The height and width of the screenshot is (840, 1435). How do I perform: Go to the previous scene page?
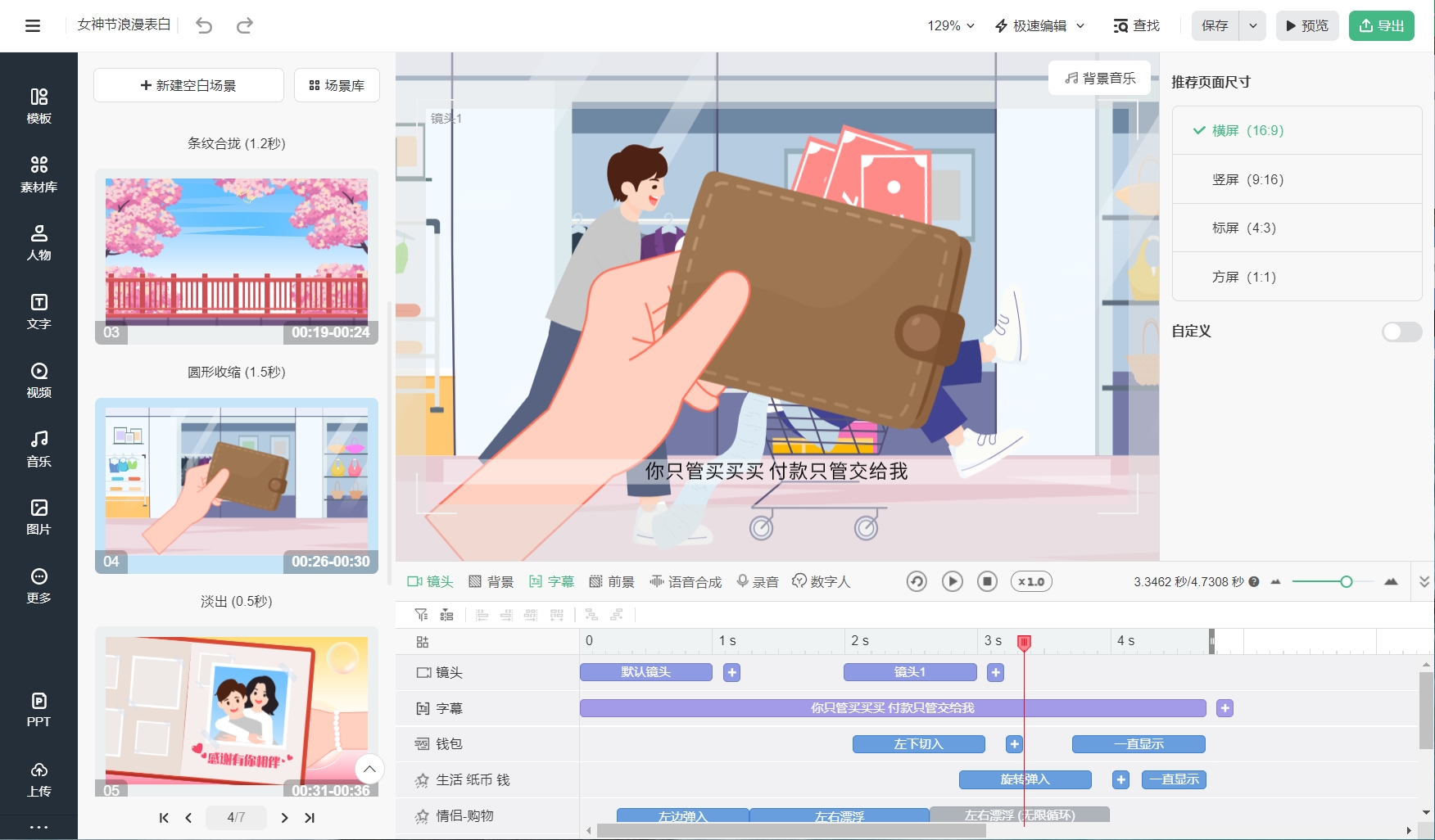(188, 817)
